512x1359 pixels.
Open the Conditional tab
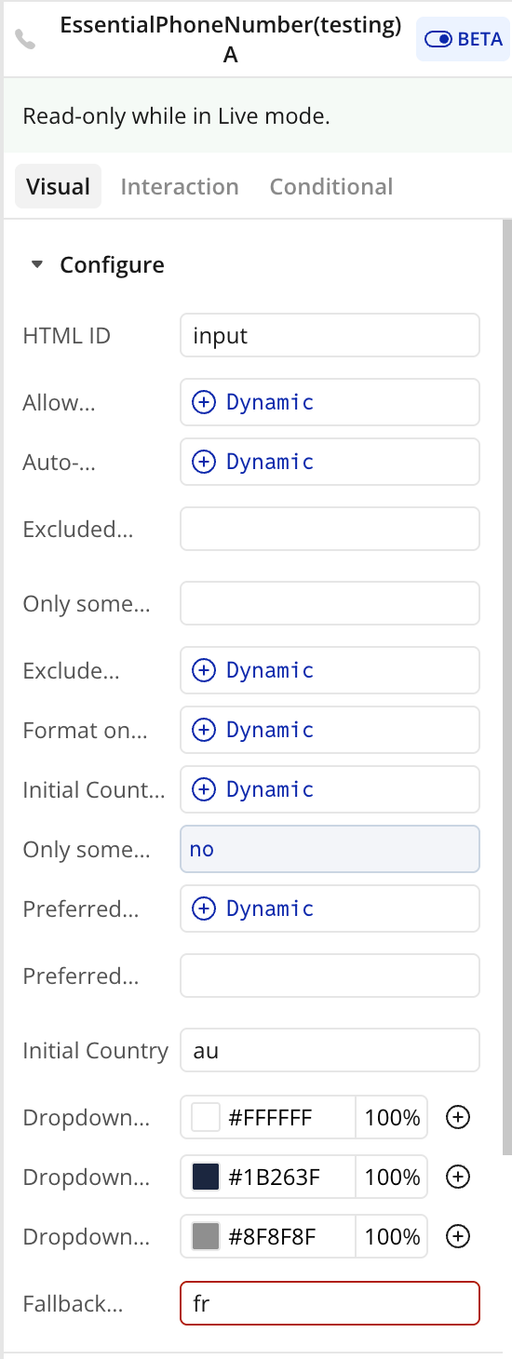331,187
